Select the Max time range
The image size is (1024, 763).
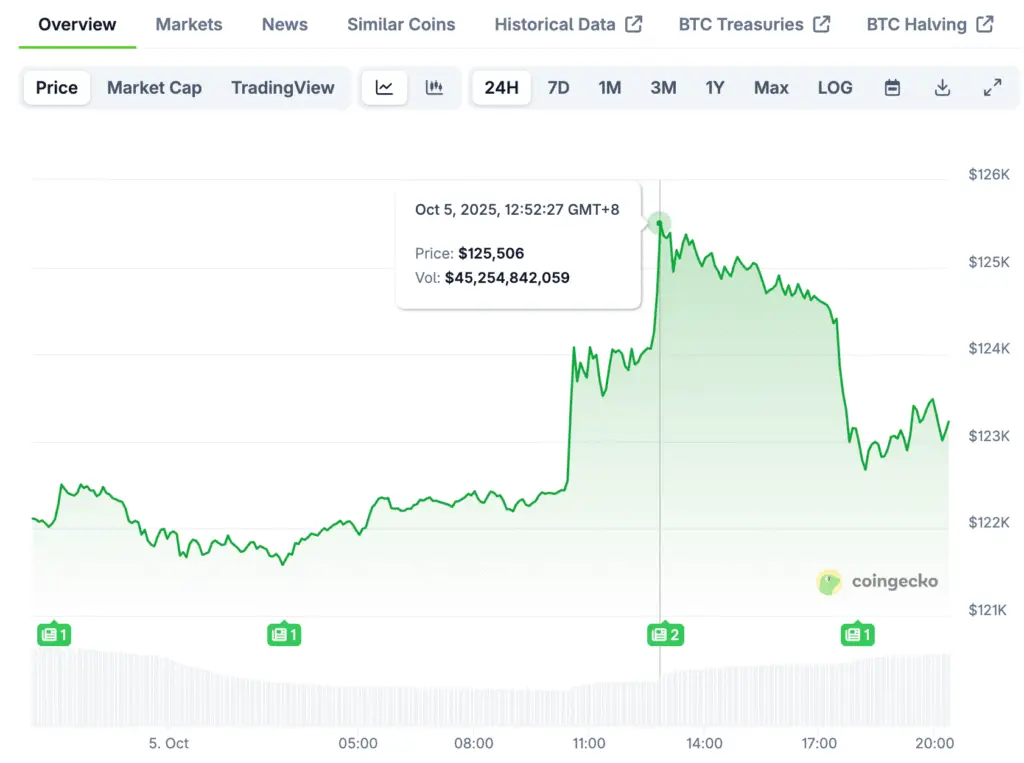click(x=771, y=88)
